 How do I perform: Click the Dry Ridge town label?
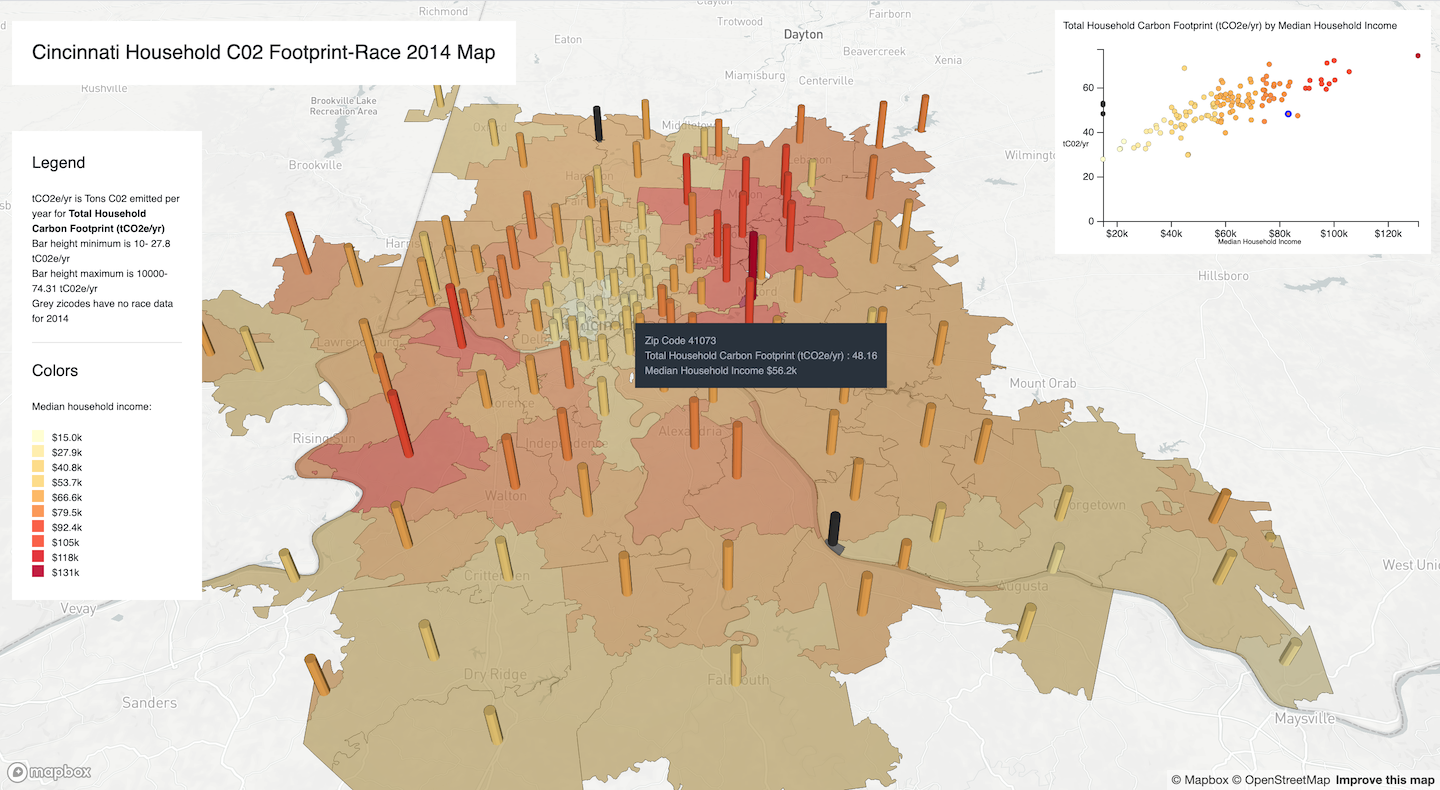click(x=495, y=674)
